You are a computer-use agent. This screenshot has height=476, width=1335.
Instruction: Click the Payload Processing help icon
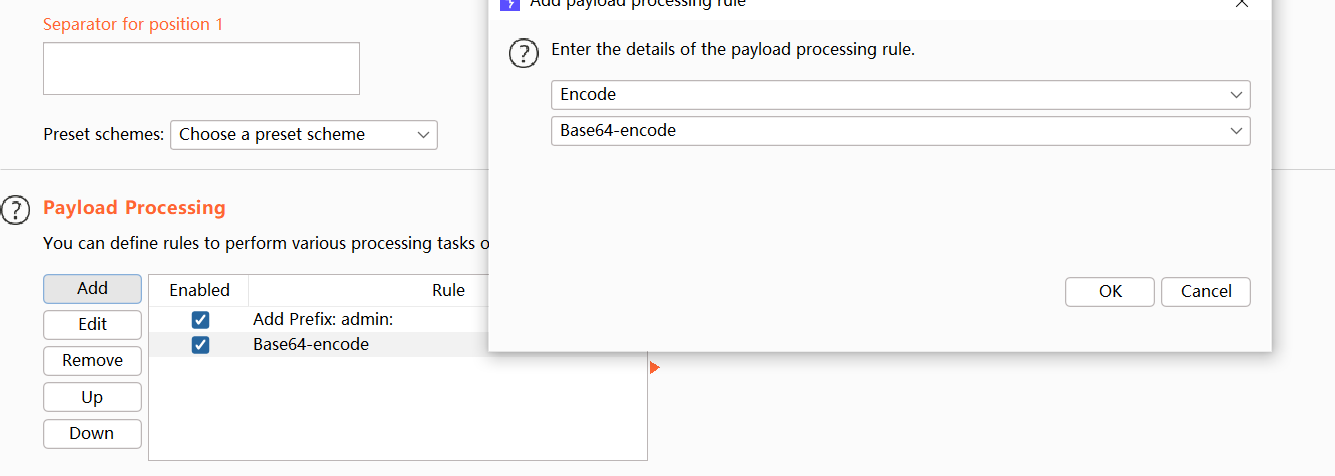(16, 209)
